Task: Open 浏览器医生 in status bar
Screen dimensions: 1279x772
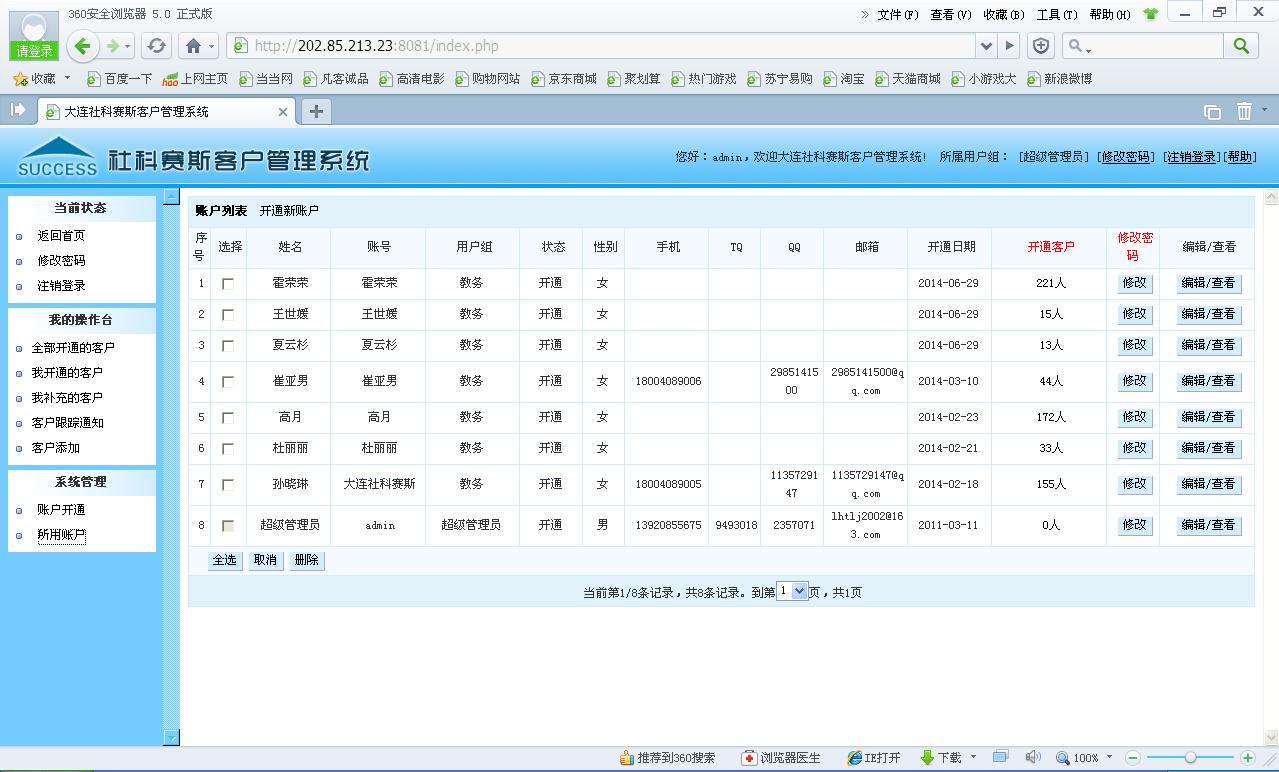Action: pyautogui.click(x=781, y=758)
